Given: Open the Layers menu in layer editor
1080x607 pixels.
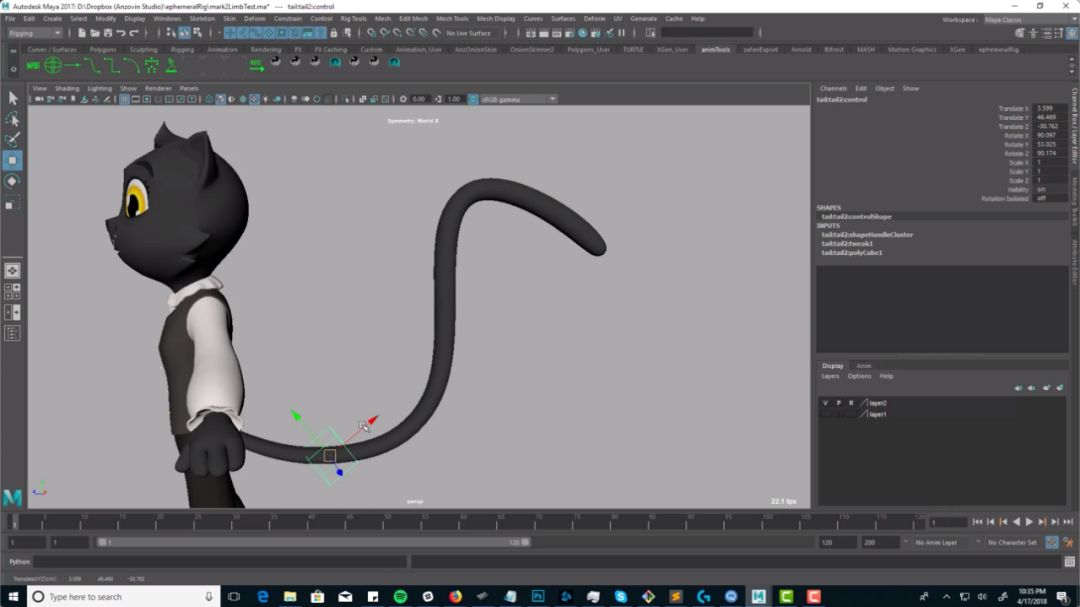Looking at the screenshot, I should coord(830,376).
